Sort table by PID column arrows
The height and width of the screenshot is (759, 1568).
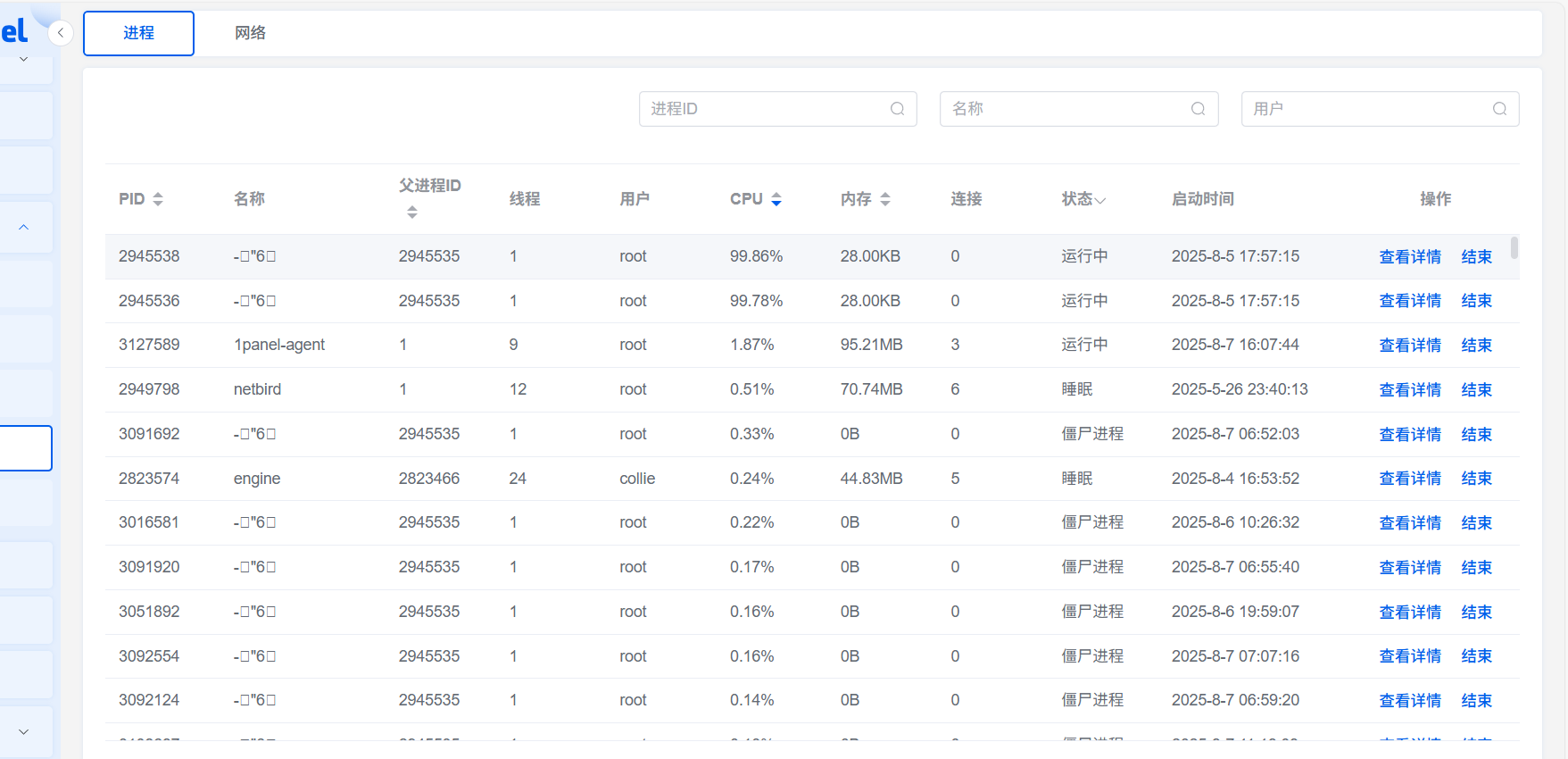(x=158, y=199)
